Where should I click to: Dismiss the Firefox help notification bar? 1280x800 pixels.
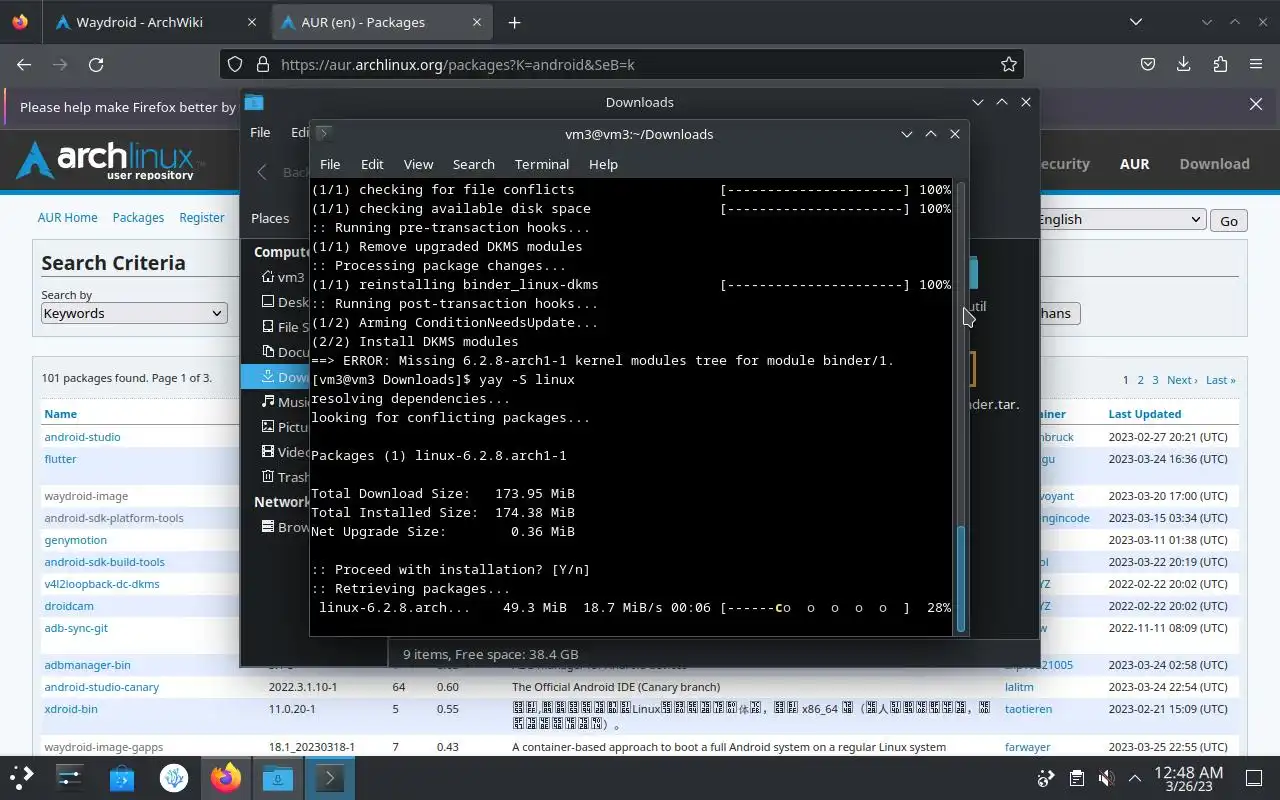coord(1256,104)
